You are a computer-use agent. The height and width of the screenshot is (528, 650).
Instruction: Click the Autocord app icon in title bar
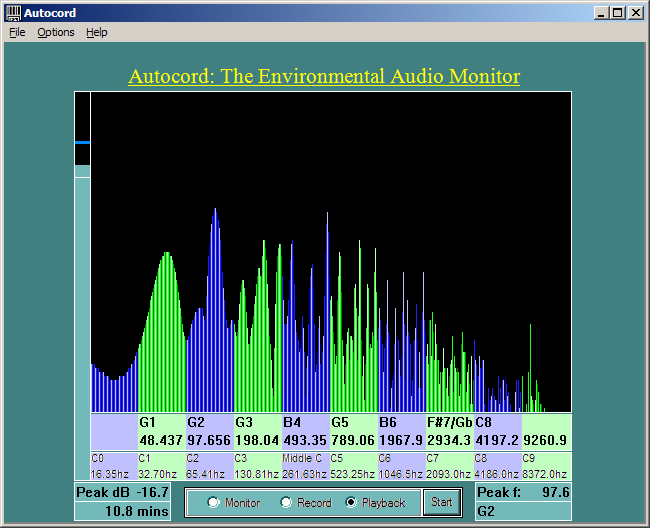14,13
